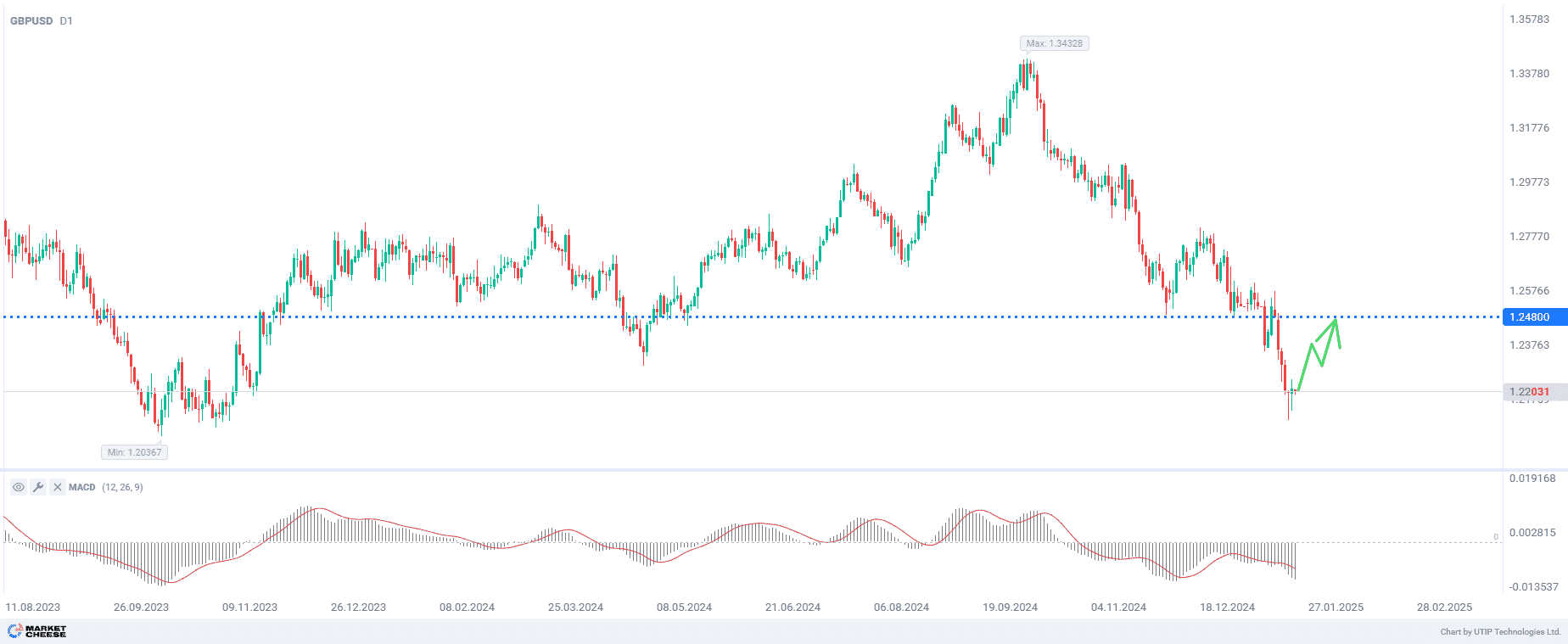Click the MACD zero level label
The image size is (1568, 644).
pyautogui.click(x=1496, y=536)
